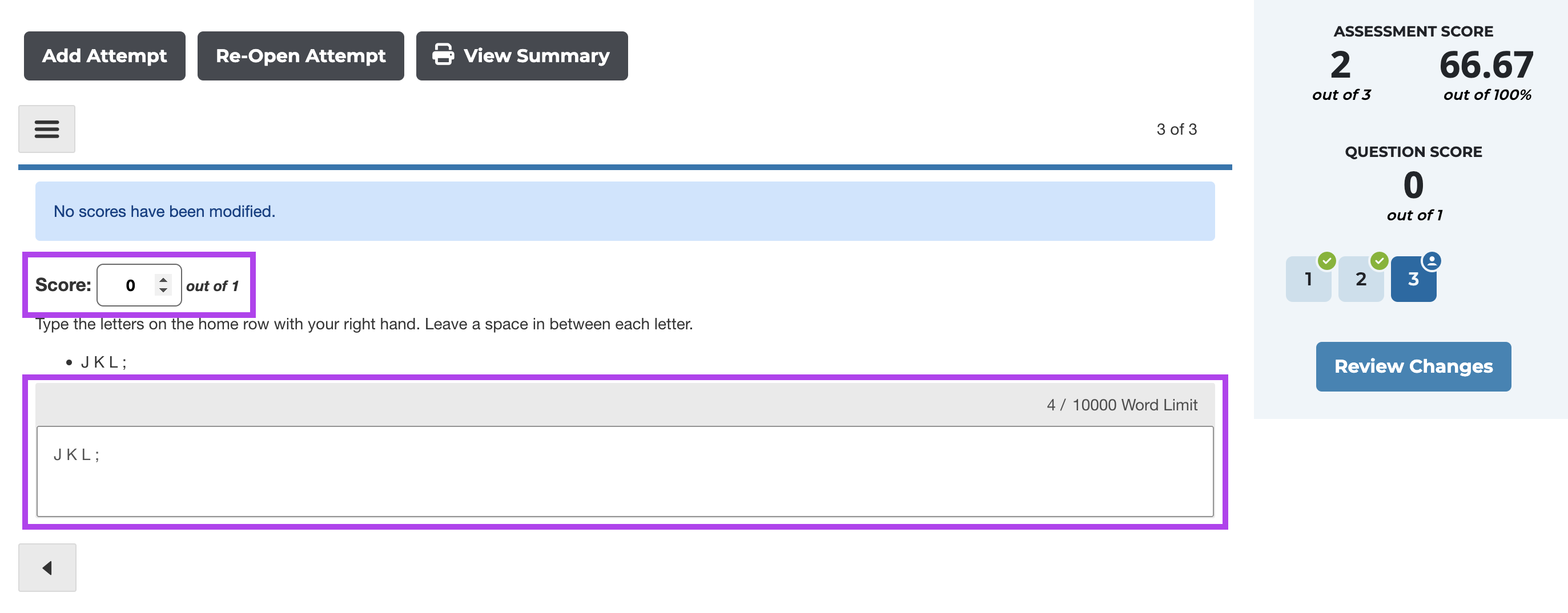
Task: Go to question 2 tile
Action: point(1361,279)
